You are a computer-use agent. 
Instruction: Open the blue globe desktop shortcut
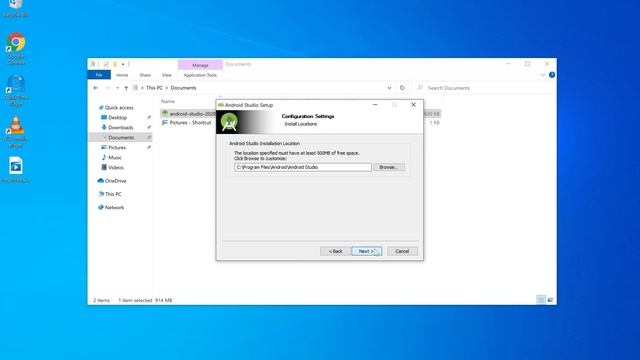pos(16,90)
